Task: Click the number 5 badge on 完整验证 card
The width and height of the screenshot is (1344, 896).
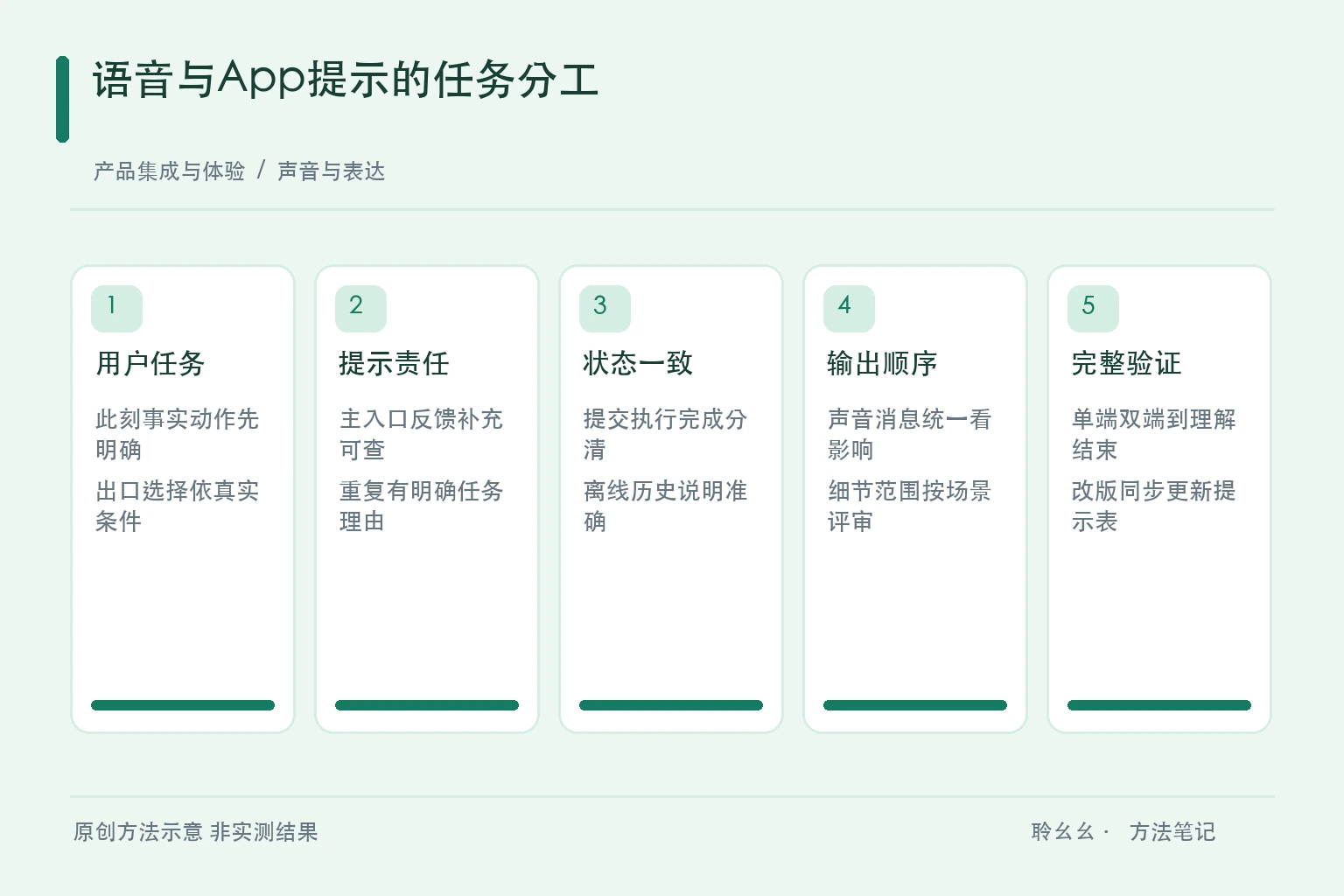Action: 1093,308
